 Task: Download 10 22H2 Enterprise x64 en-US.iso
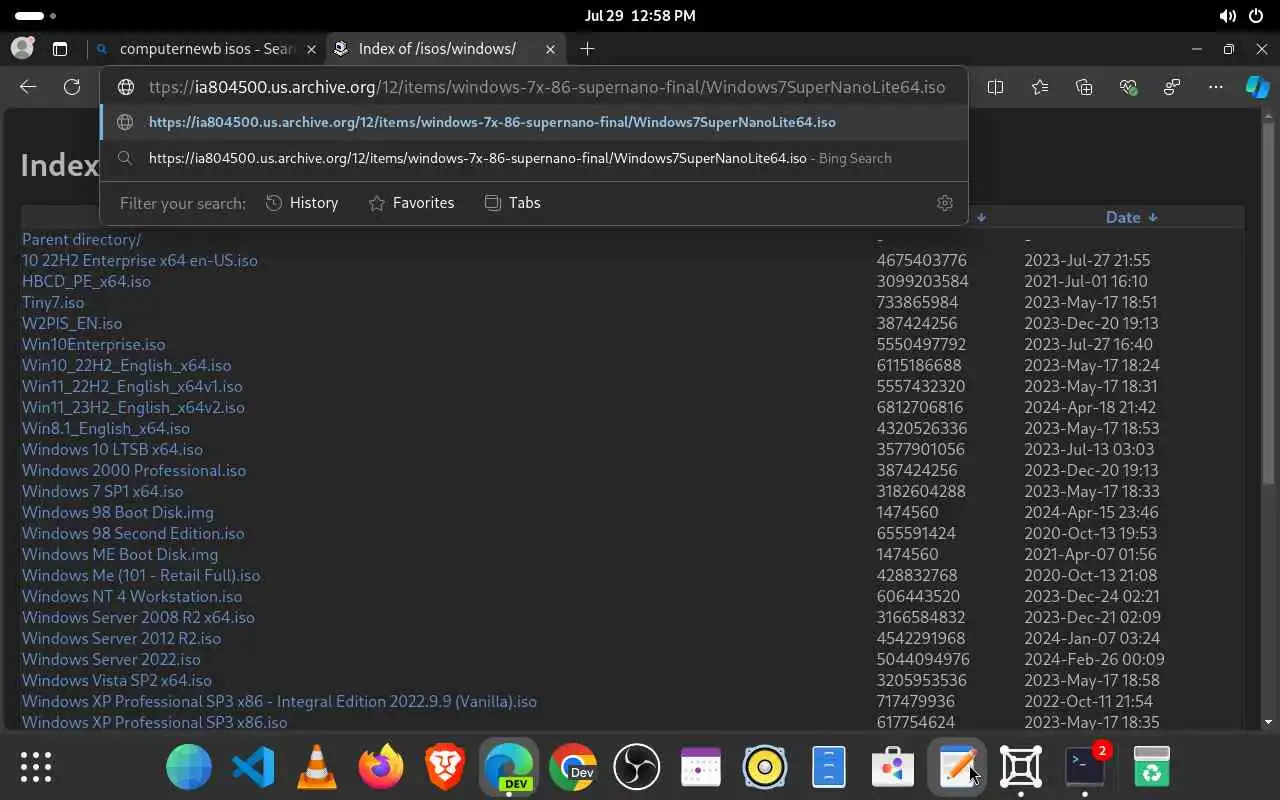140,260
